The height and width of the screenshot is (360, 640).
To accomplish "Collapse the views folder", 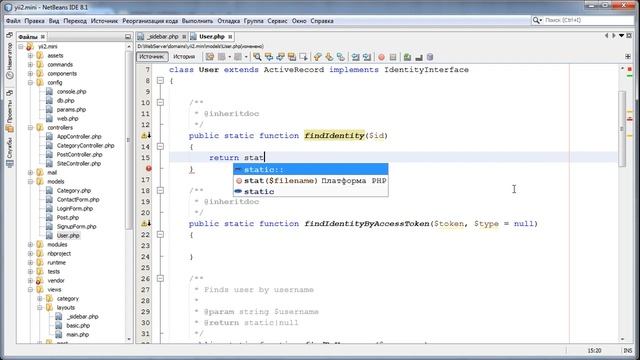I will [31, 289].
